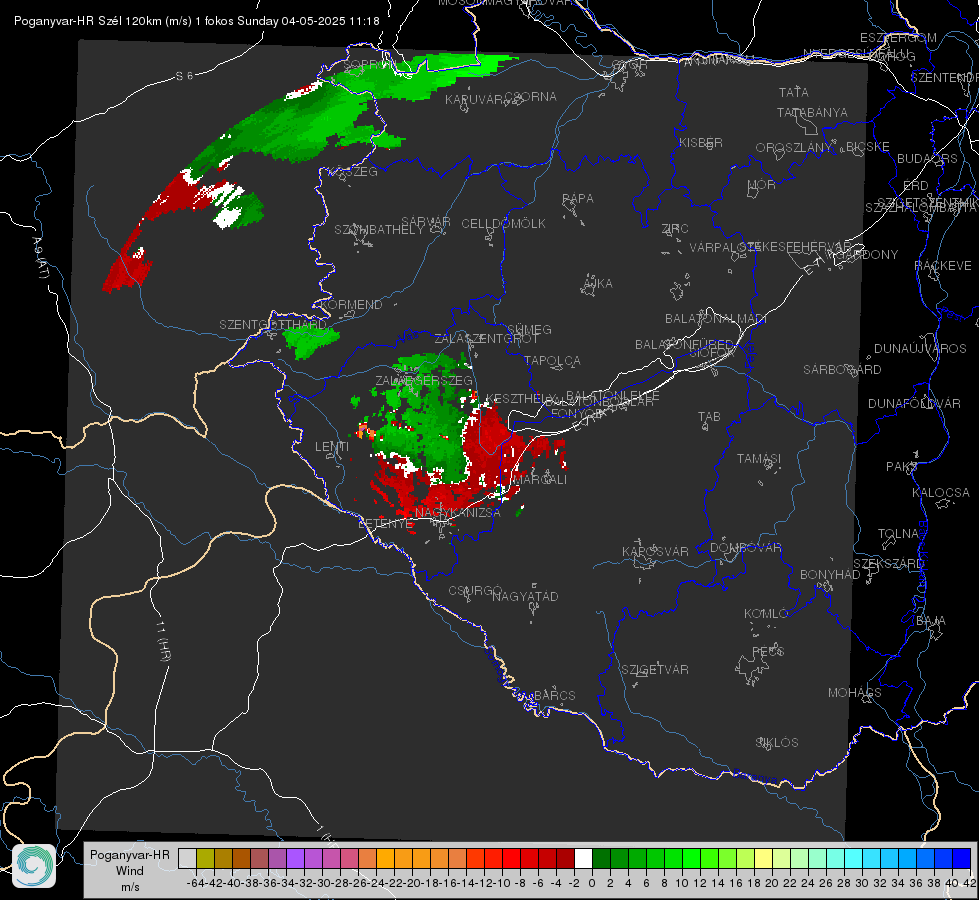
Task: Click the 'TAMASI' city label
Action: tap(759, 459)
